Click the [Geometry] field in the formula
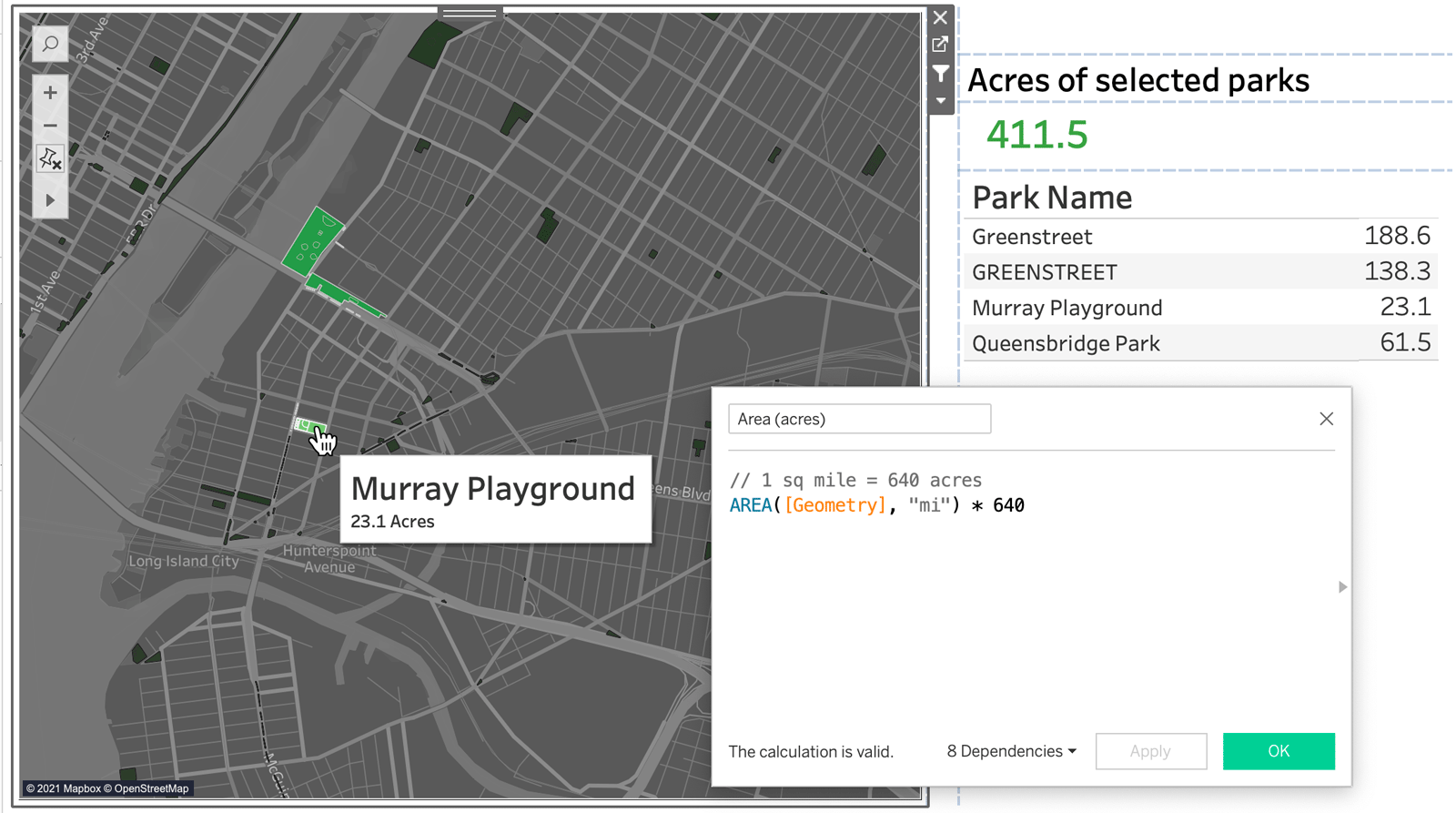 [x=834, y=505]
